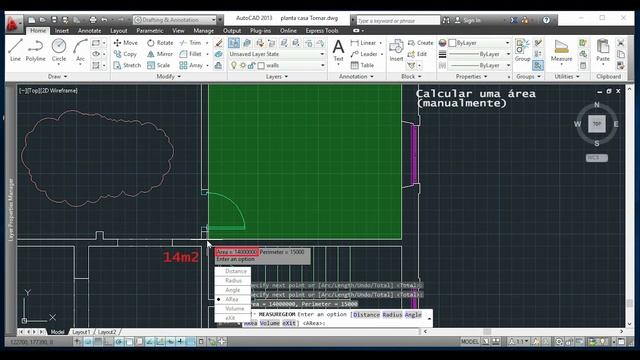Image resolution: width=640 pixels, height=360 pixels.
Task: Click the Plot printer icon
Action: tap(93, 20)
